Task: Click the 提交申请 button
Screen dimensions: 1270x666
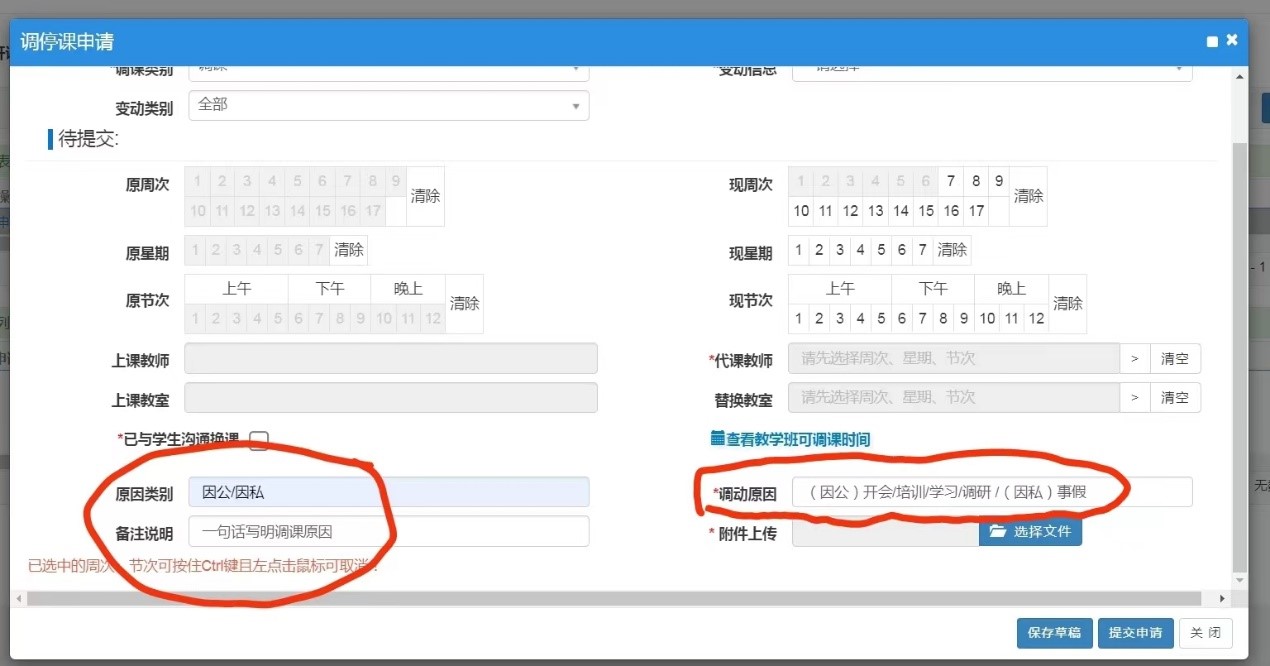Action: 1135,633
